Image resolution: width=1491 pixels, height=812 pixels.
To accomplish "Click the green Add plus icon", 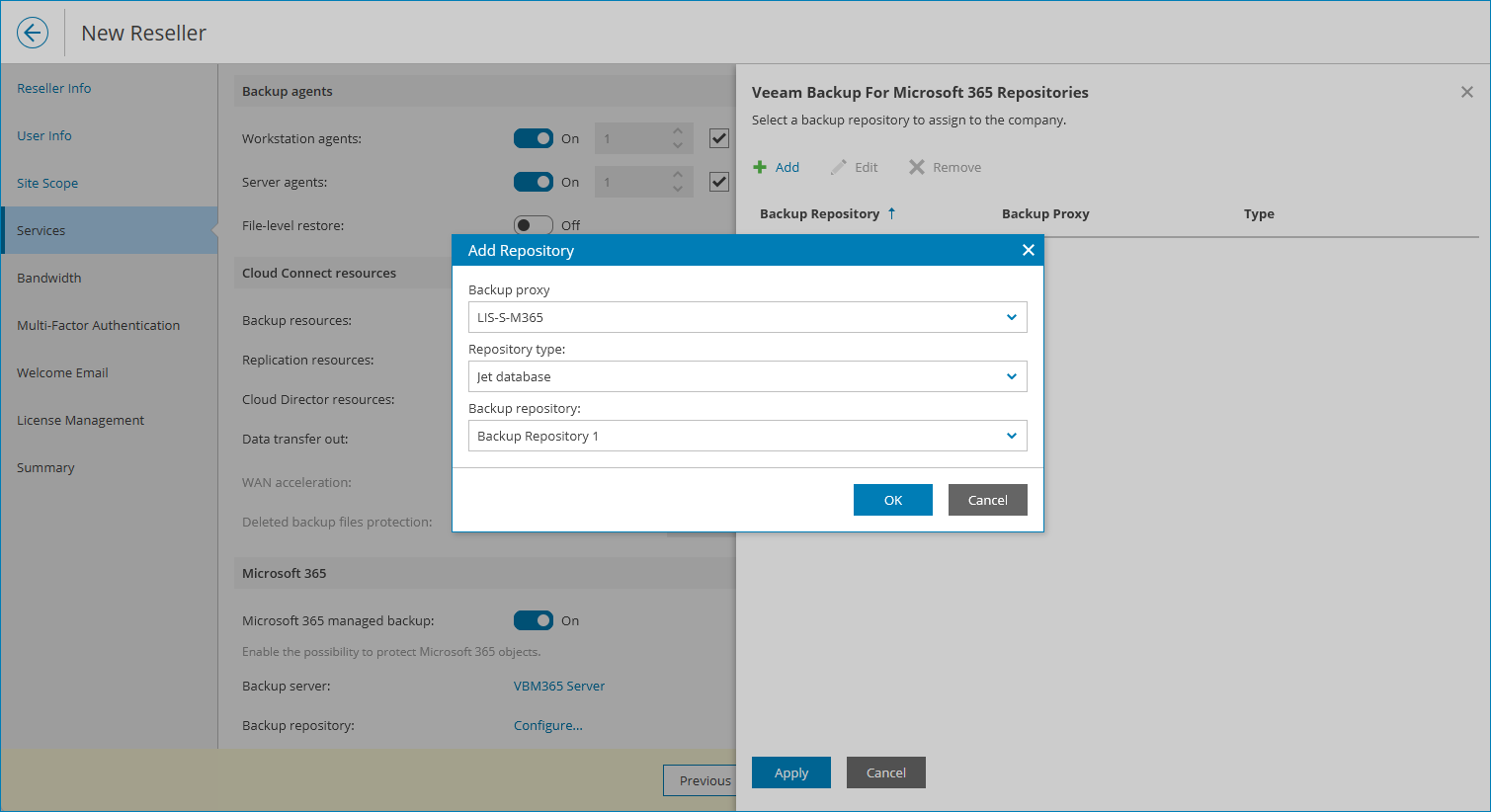I will point(760,167).
